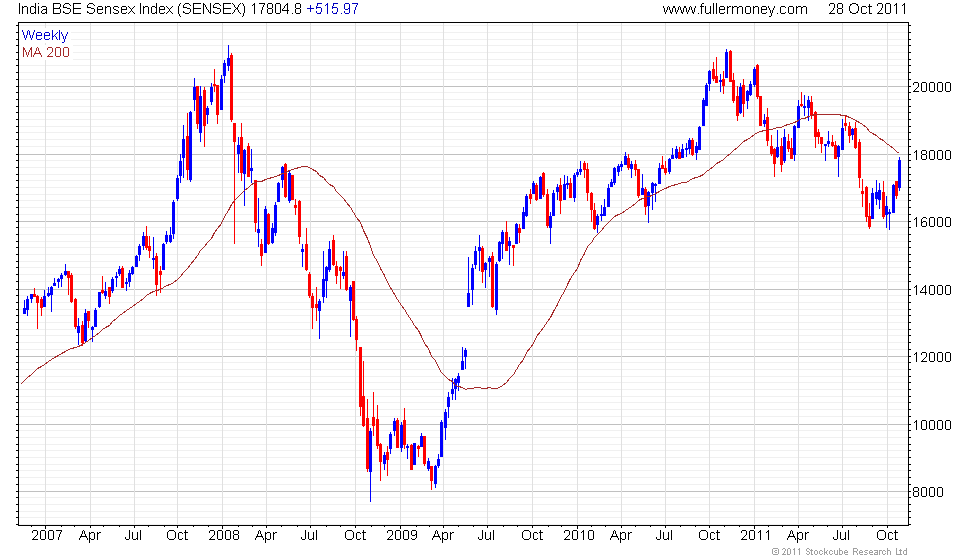This screenshot has height=560, width=960.
Task: Click the 2010 year label on time axis
Action: tap(579, 536)
